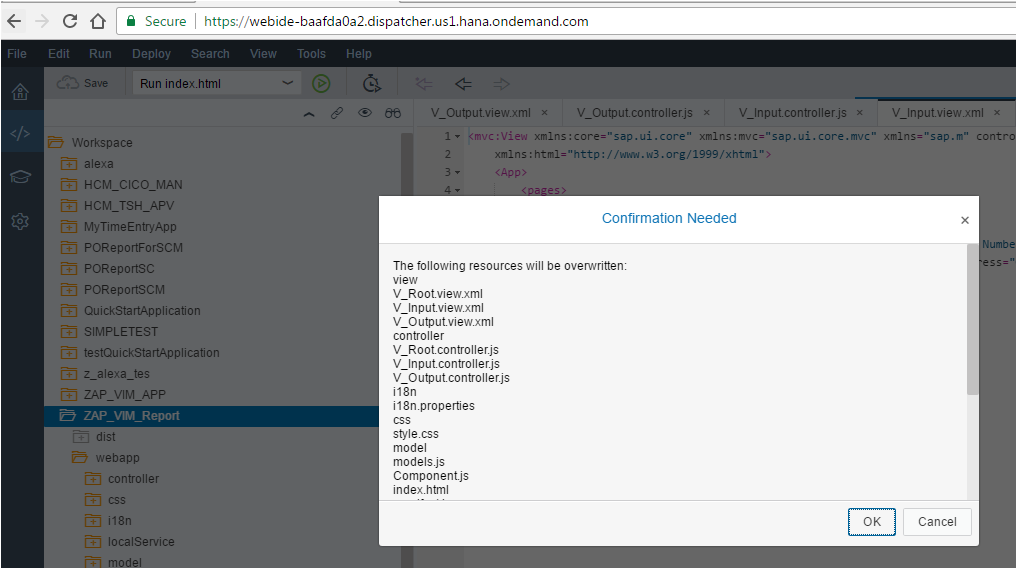Cancel the Confirmation Needed dialog
The image size is (1017, 569).
(x=937, y=522)
